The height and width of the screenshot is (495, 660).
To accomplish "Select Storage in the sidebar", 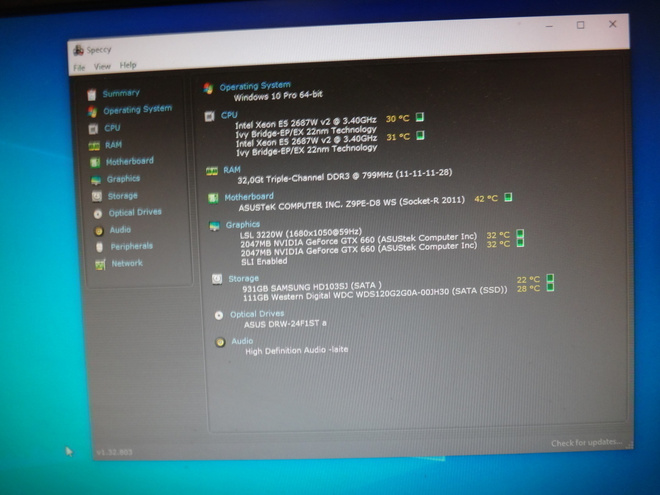I will click(x=122, y=196).
